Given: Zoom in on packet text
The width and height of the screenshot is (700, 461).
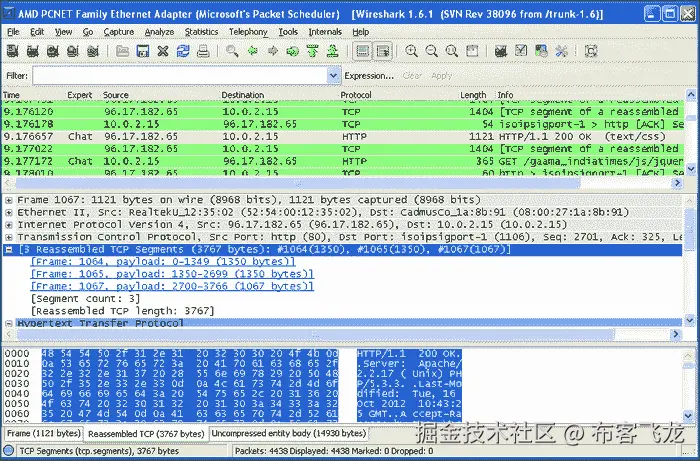Looking at the screenshot, I should click(411, 51).
